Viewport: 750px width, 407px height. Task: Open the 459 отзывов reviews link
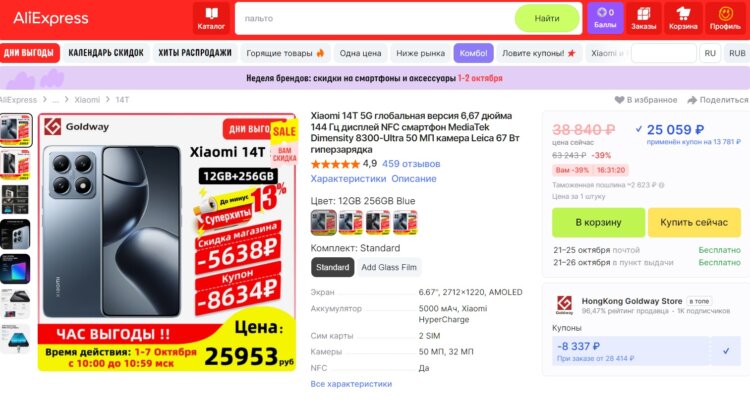pyautogui.click(x=411, y=164)
